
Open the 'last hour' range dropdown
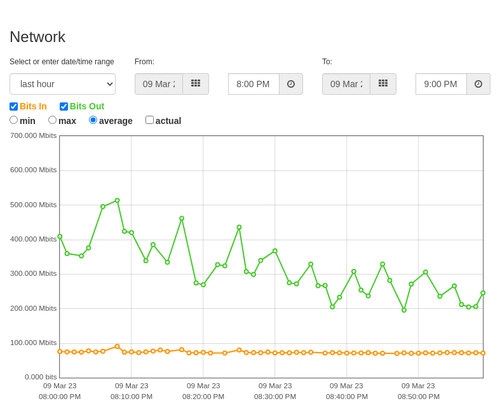point(63,84)
